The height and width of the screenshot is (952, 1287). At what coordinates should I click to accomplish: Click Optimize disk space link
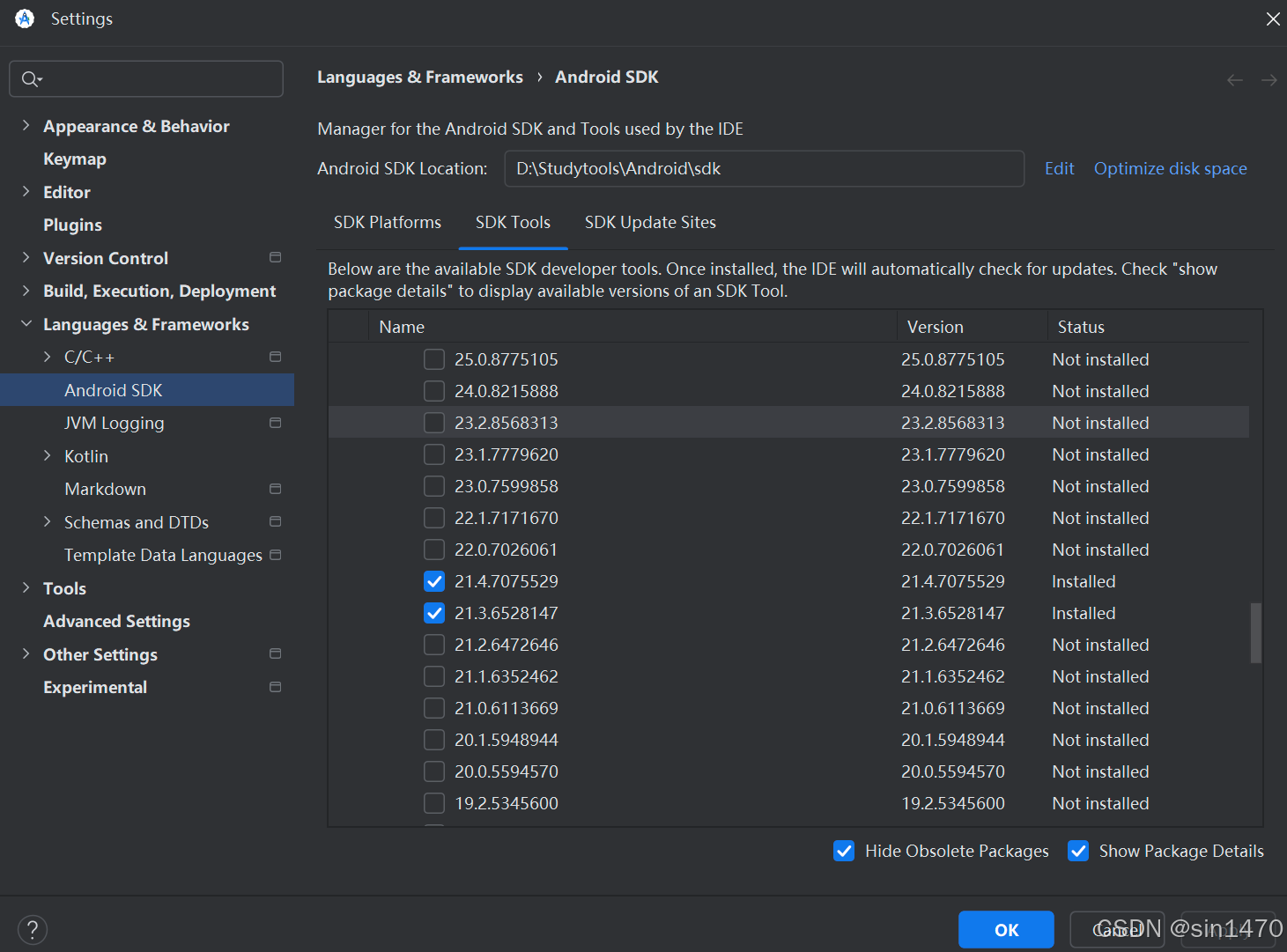click(x=1170, y=168)
